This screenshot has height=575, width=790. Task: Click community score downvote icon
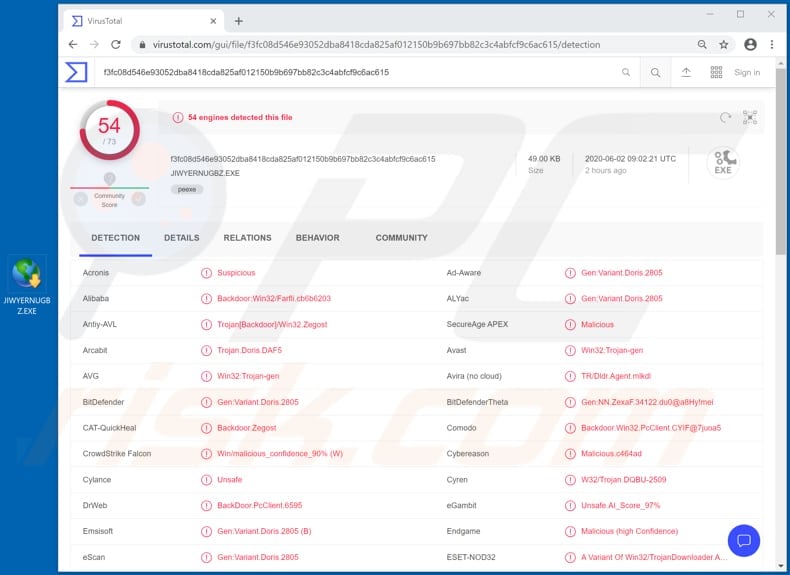pyautogui.click(x=81, y=200)
